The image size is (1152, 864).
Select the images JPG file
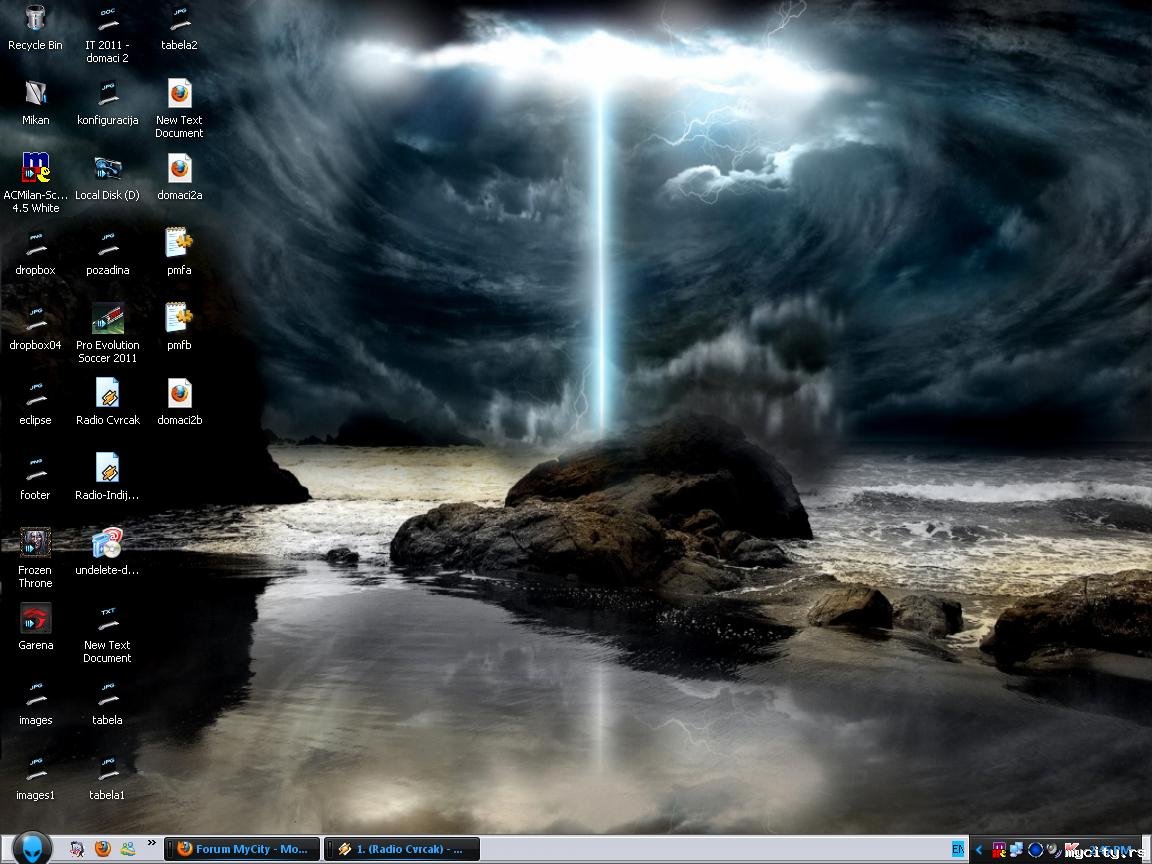[x=35, y=702]
